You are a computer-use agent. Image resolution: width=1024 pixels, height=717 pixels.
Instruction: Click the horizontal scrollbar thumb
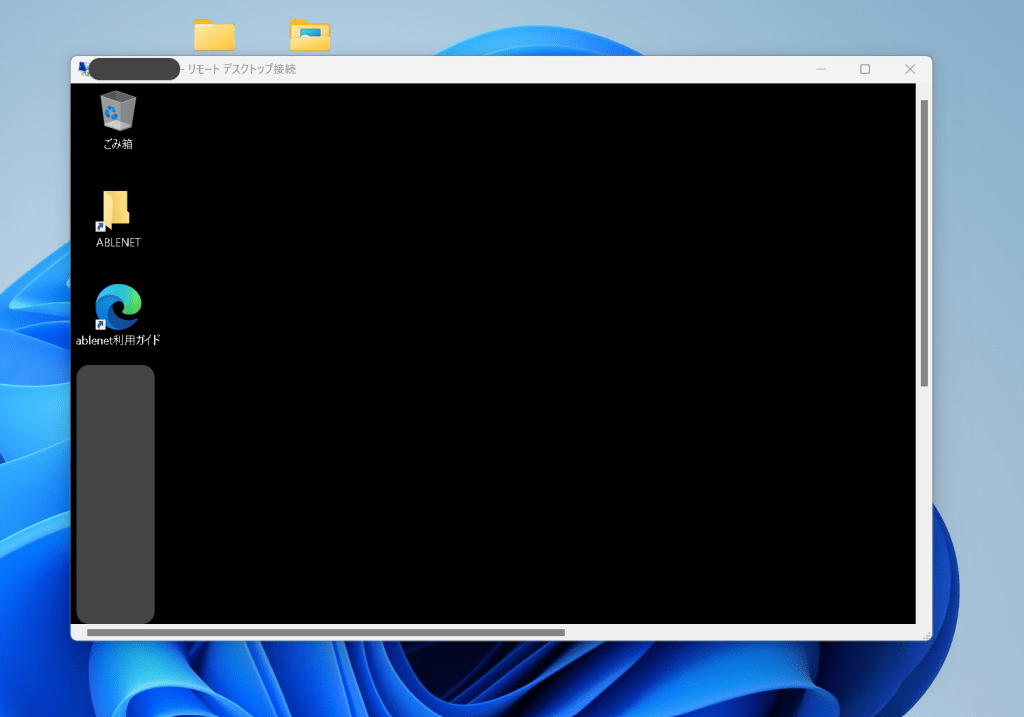tap(325, 632)
